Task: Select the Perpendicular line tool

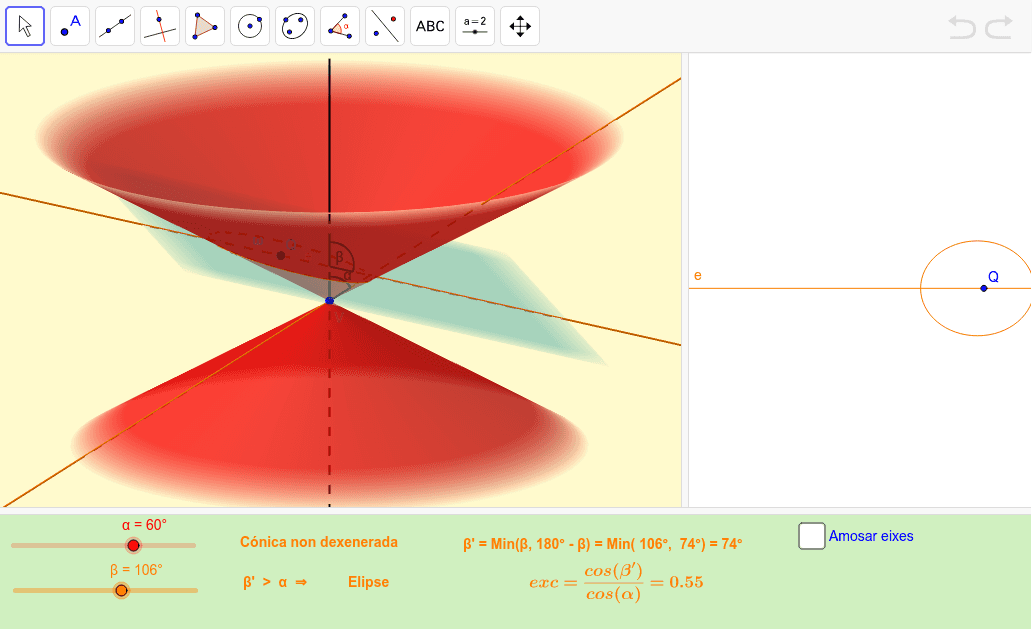Action: [x=160, y=26]
